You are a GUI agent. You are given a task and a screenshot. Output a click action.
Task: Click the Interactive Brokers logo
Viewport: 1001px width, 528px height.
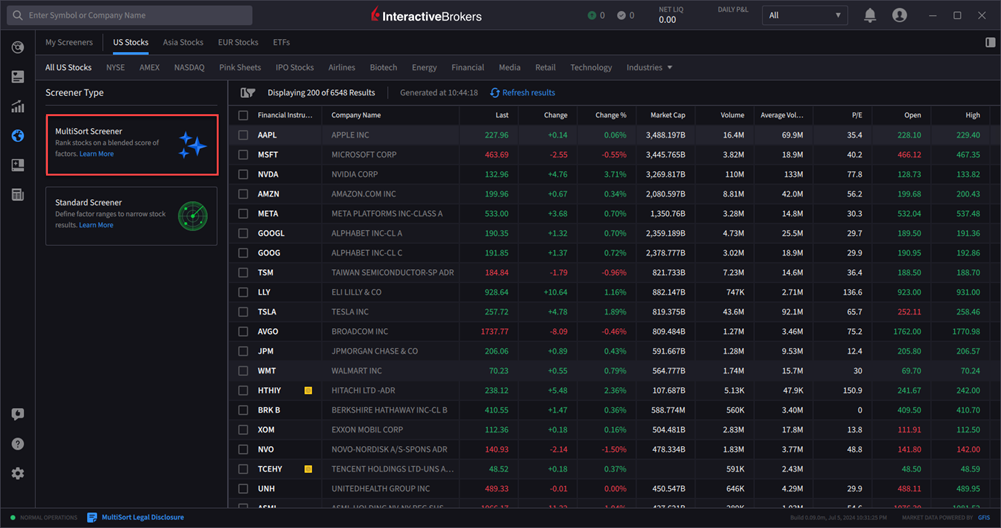tap(426, 15)
